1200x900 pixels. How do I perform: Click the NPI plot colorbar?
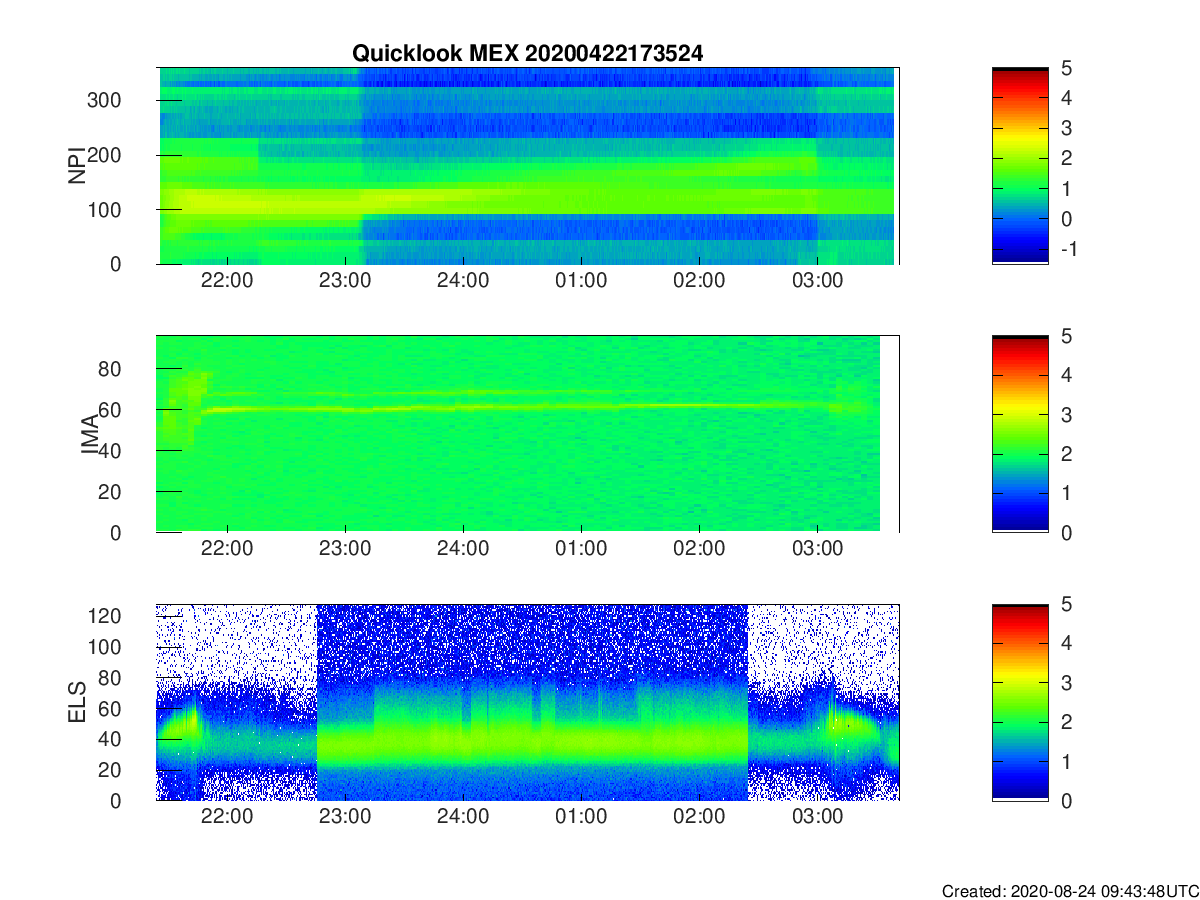(1020, 166)
